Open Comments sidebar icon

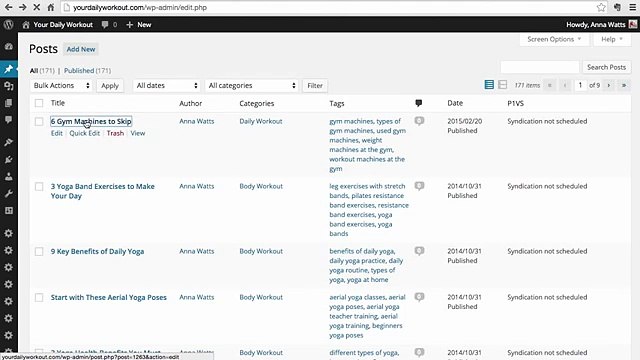coord(9,120)
